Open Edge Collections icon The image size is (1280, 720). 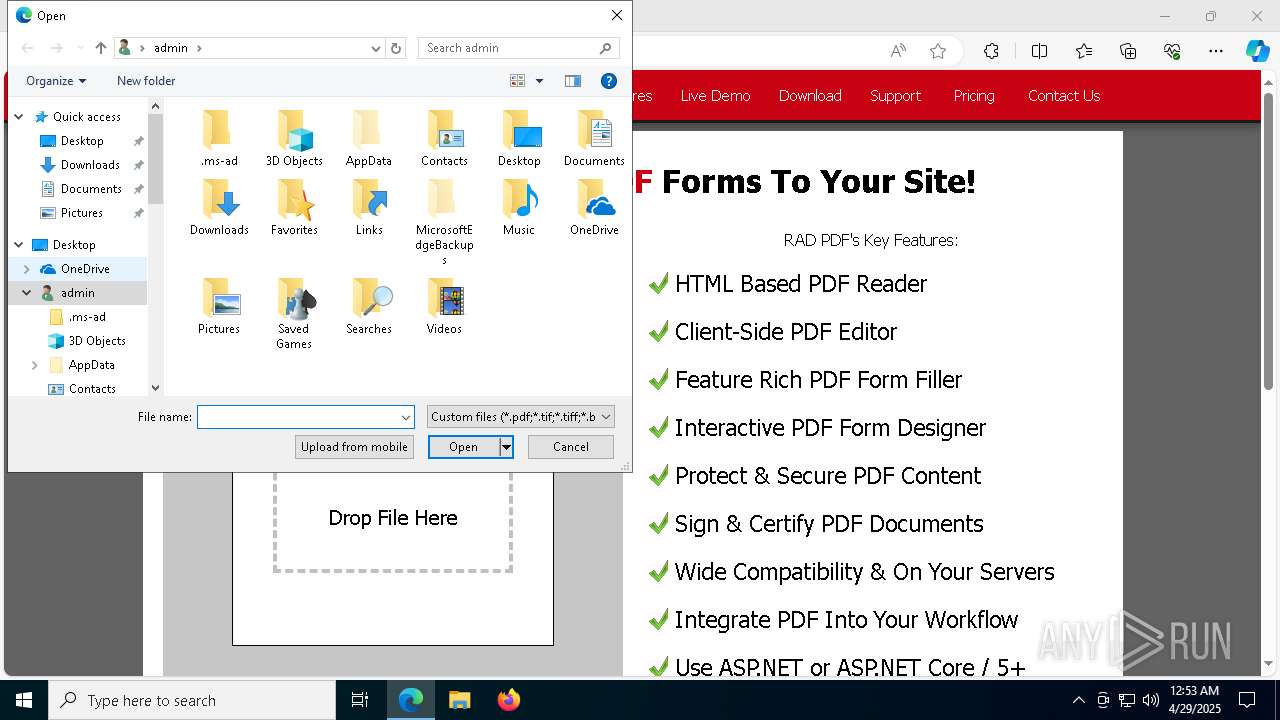point(1128,51)
